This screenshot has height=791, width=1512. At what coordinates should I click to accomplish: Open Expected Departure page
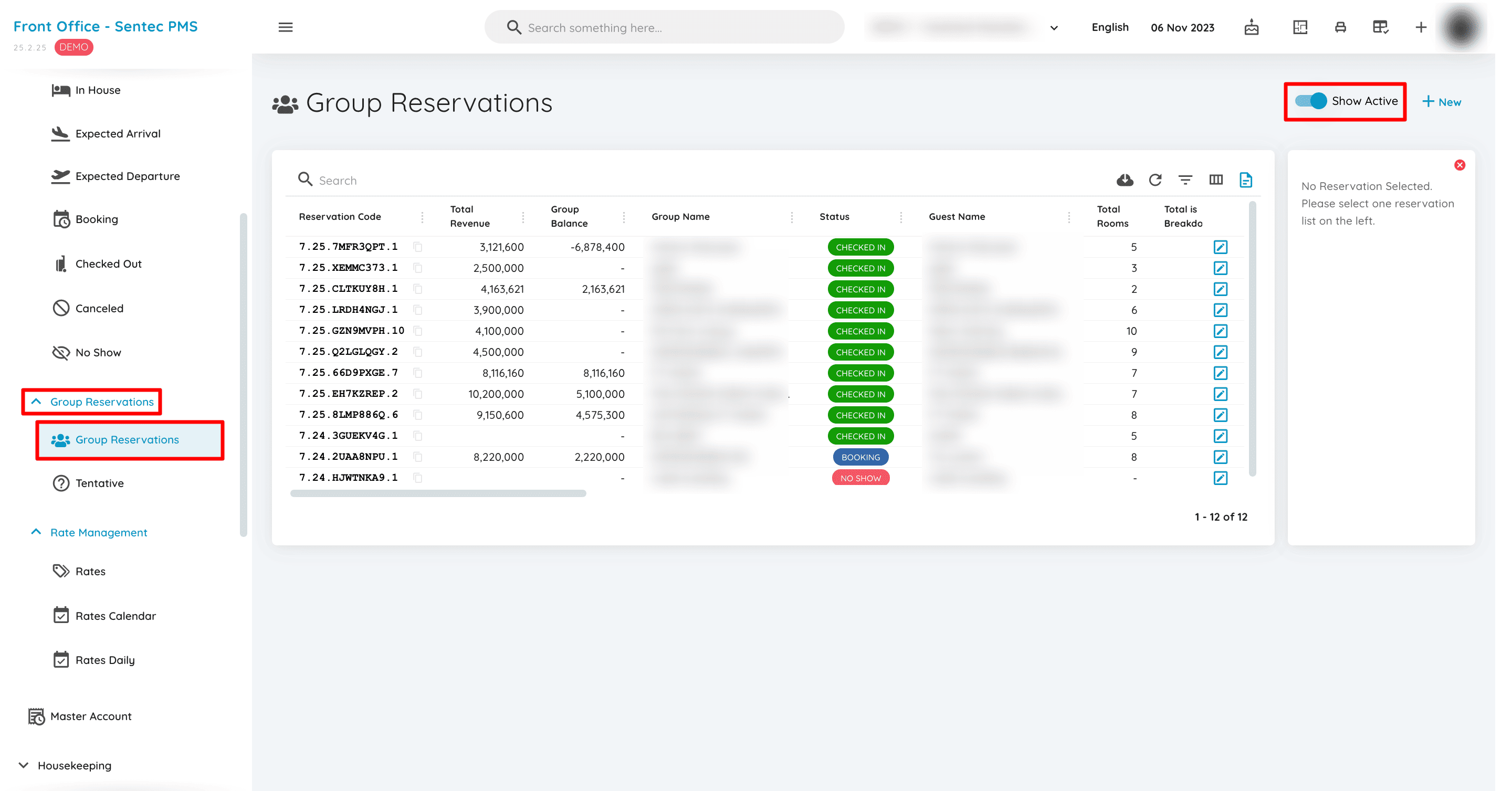pyautogui.click(x=115, y=176)
